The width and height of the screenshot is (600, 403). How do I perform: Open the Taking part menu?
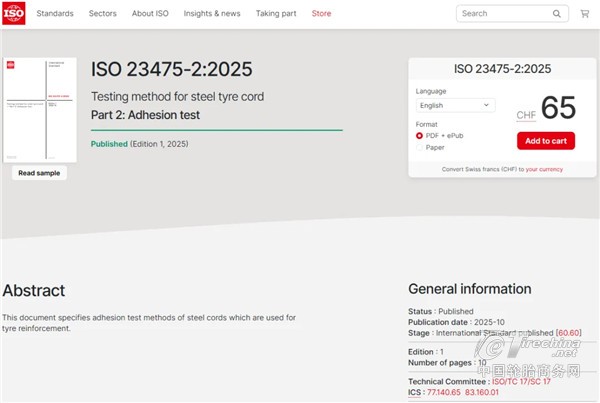(275, 14)
